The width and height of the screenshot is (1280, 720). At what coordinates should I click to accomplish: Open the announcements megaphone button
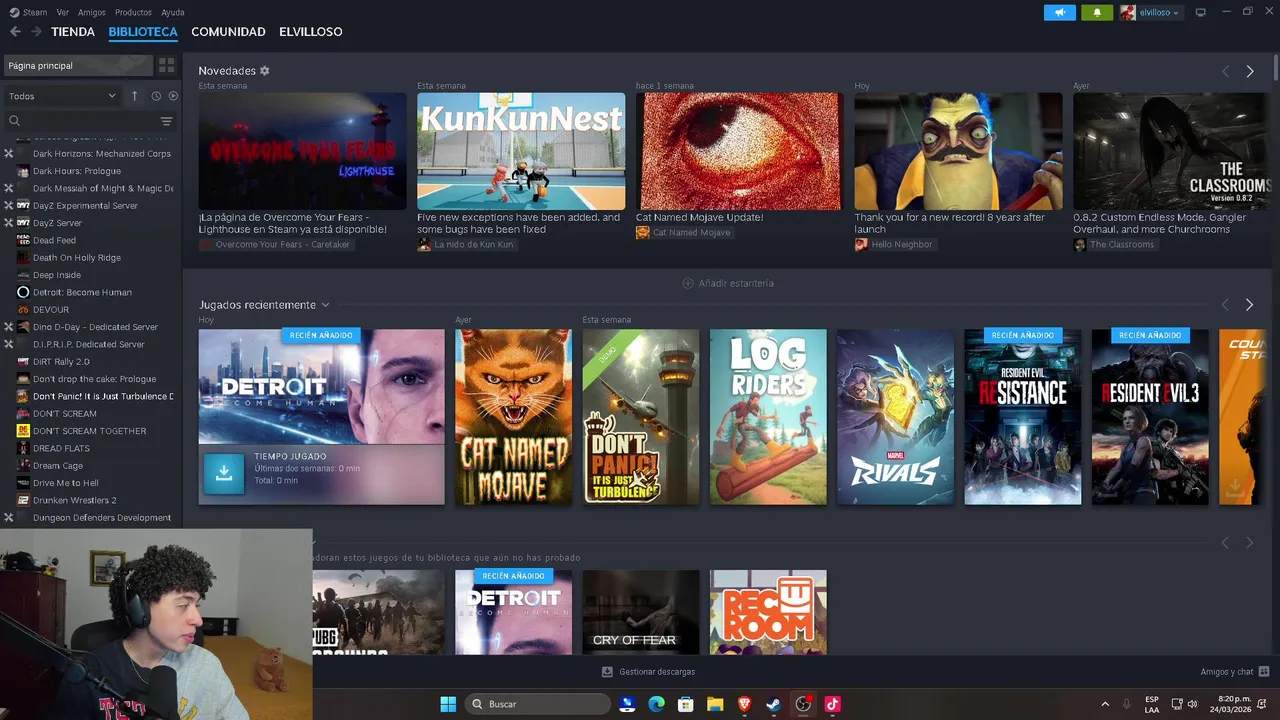coord(1060,12)
